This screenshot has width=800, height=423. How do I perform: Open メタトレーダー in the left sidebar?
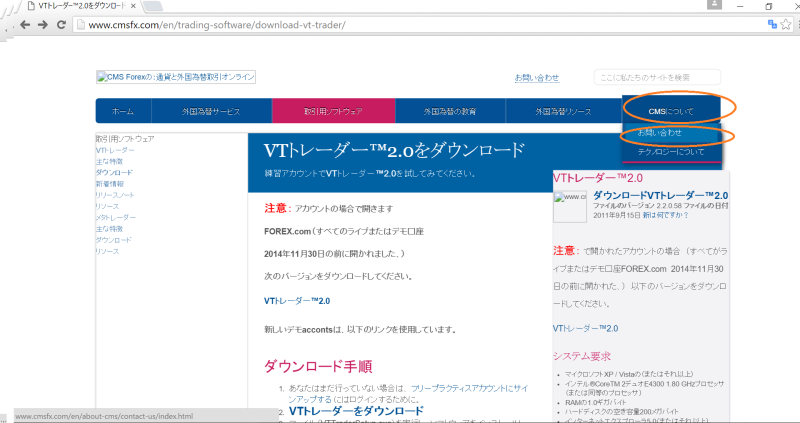coord(116,217)
